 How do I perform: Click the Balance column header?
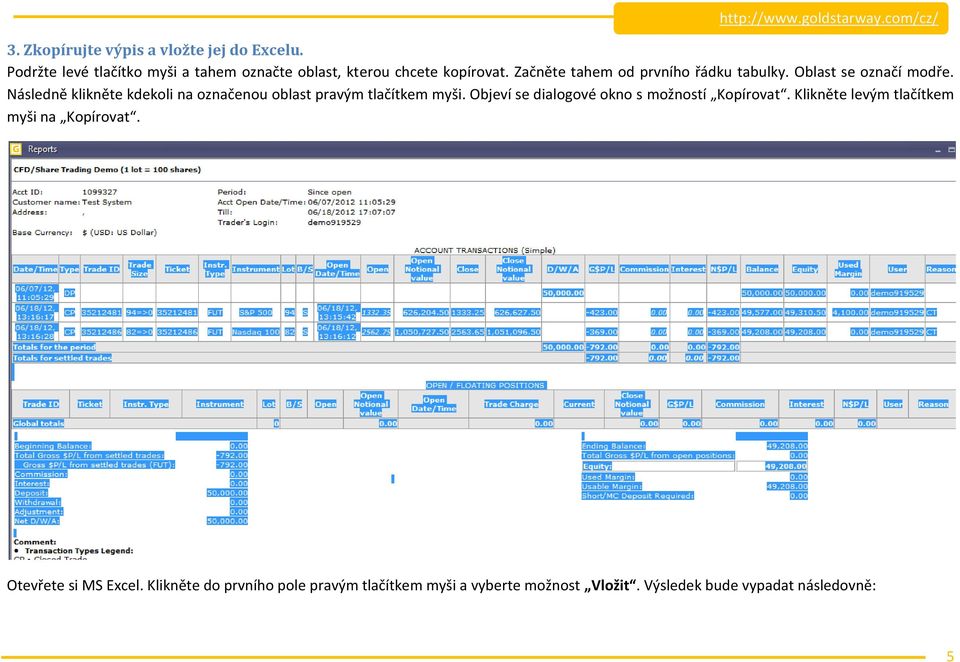(762, 269)
